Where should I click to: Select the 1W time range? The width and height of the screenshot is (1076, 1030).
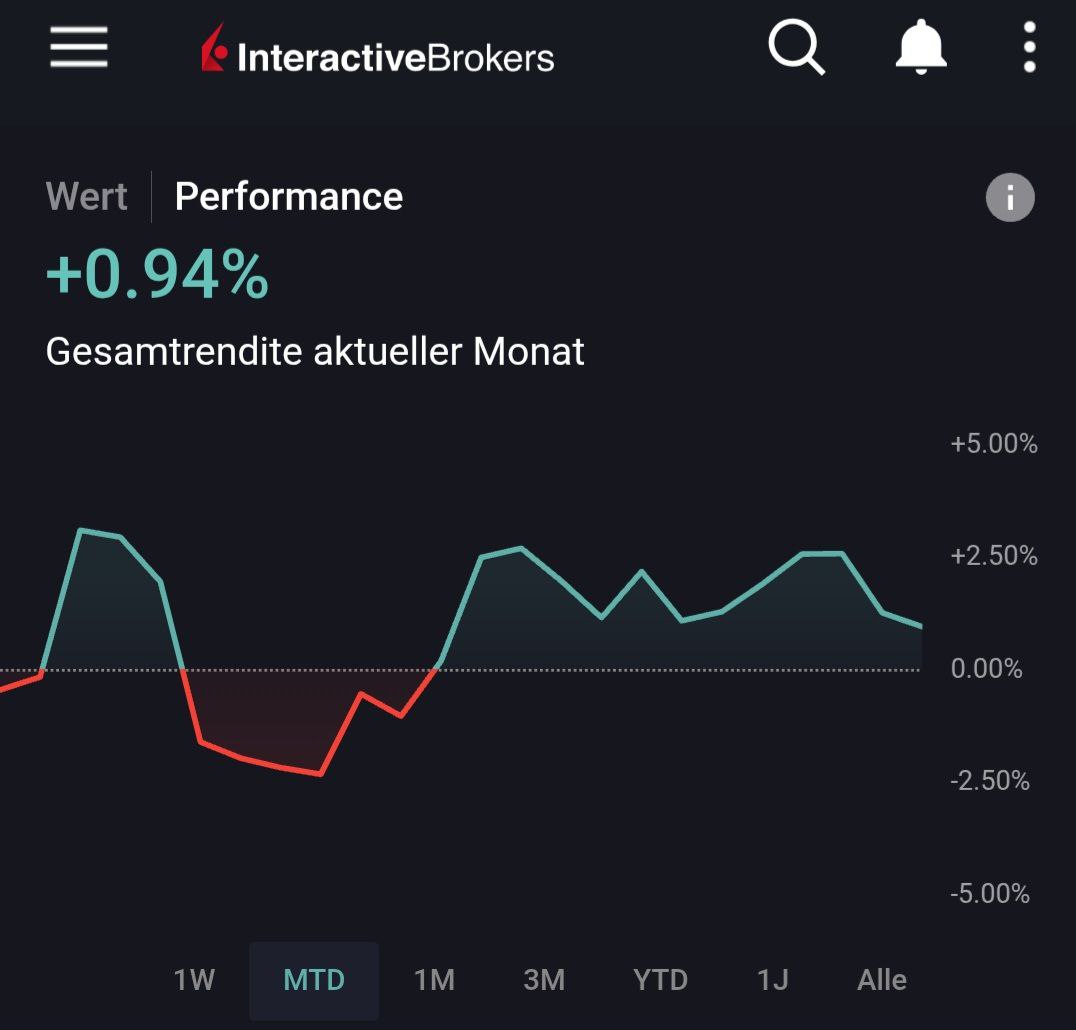point(194,980)
